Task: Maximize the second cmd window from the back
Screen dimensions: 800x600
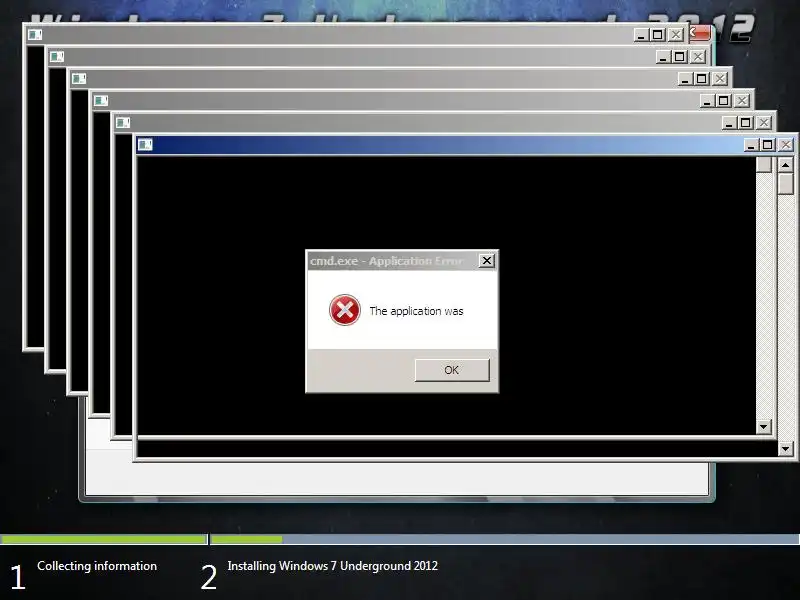Action: 680,57
